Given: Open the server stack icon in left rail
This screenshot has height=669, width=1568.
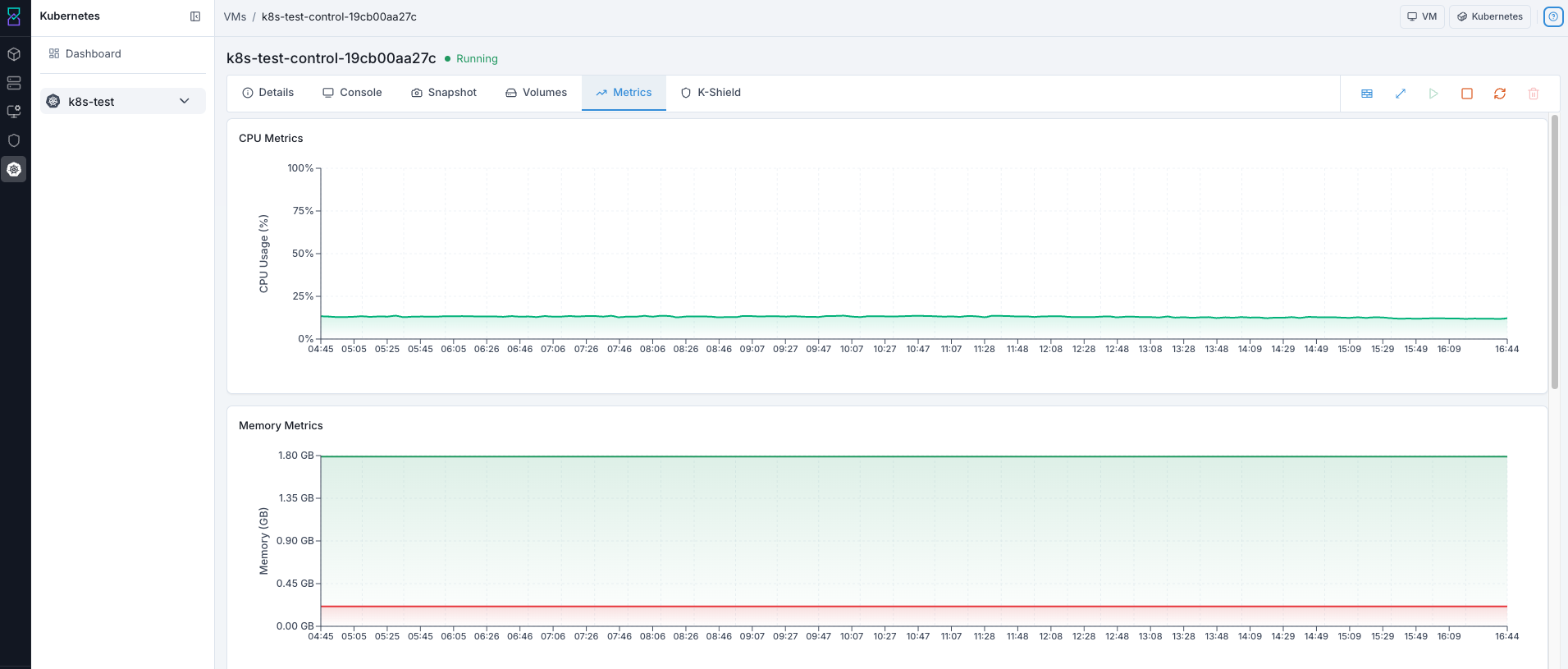Looking at the screenshot, I should click(x=14, y=83).
